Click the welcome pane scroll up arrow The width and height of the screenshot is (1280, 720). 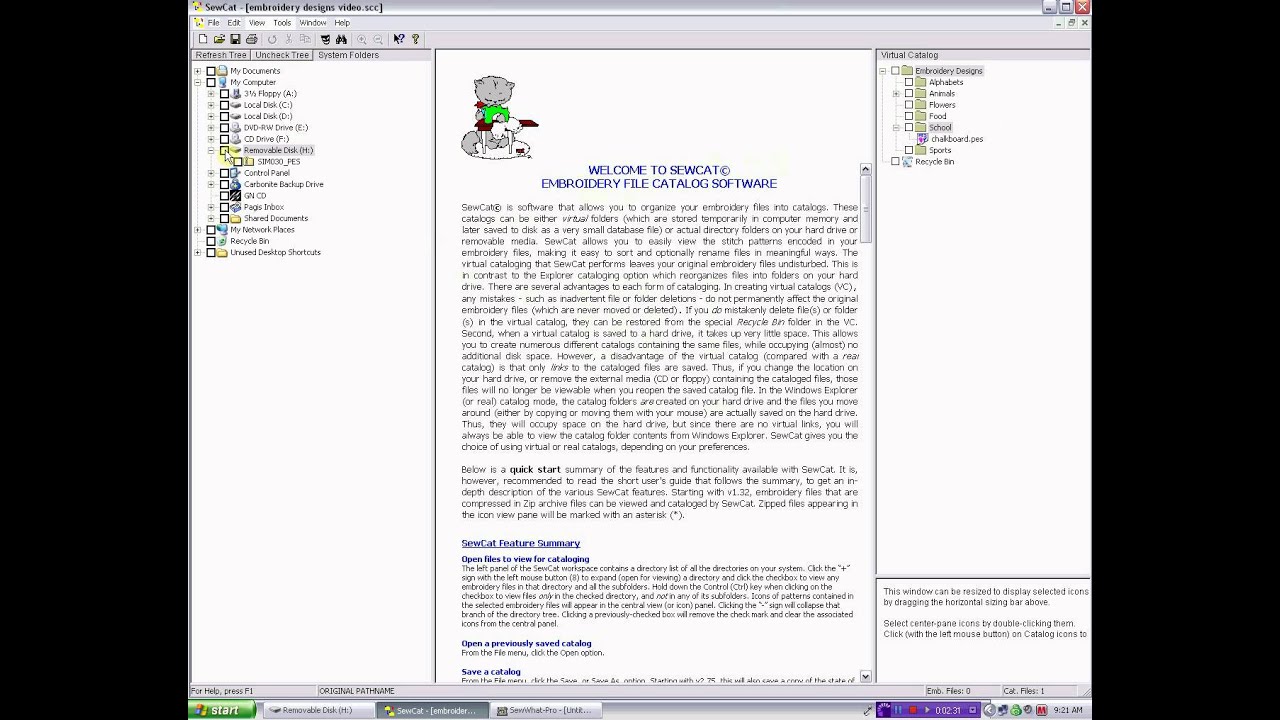point(865,170)
